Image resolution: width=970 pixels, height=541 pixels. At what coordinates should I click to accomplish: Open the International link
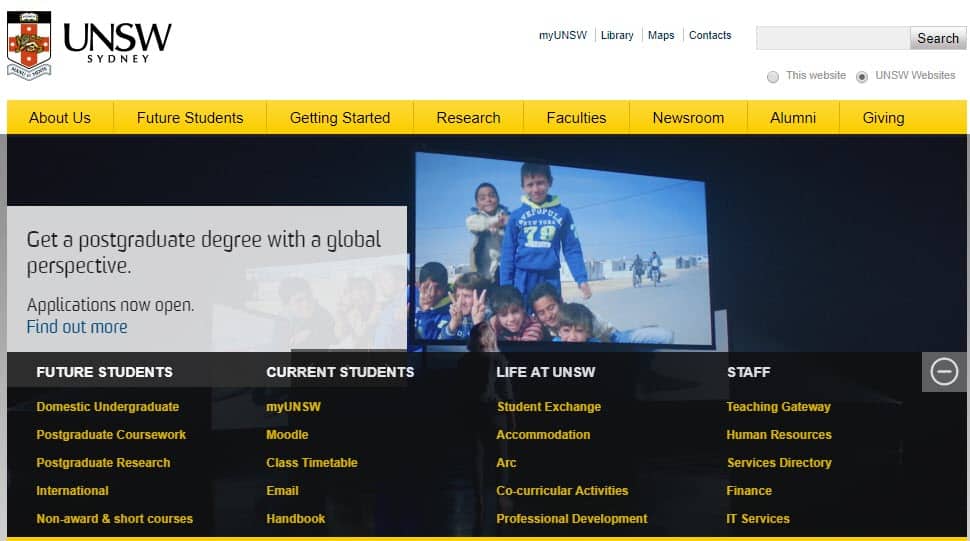[72, 491]
